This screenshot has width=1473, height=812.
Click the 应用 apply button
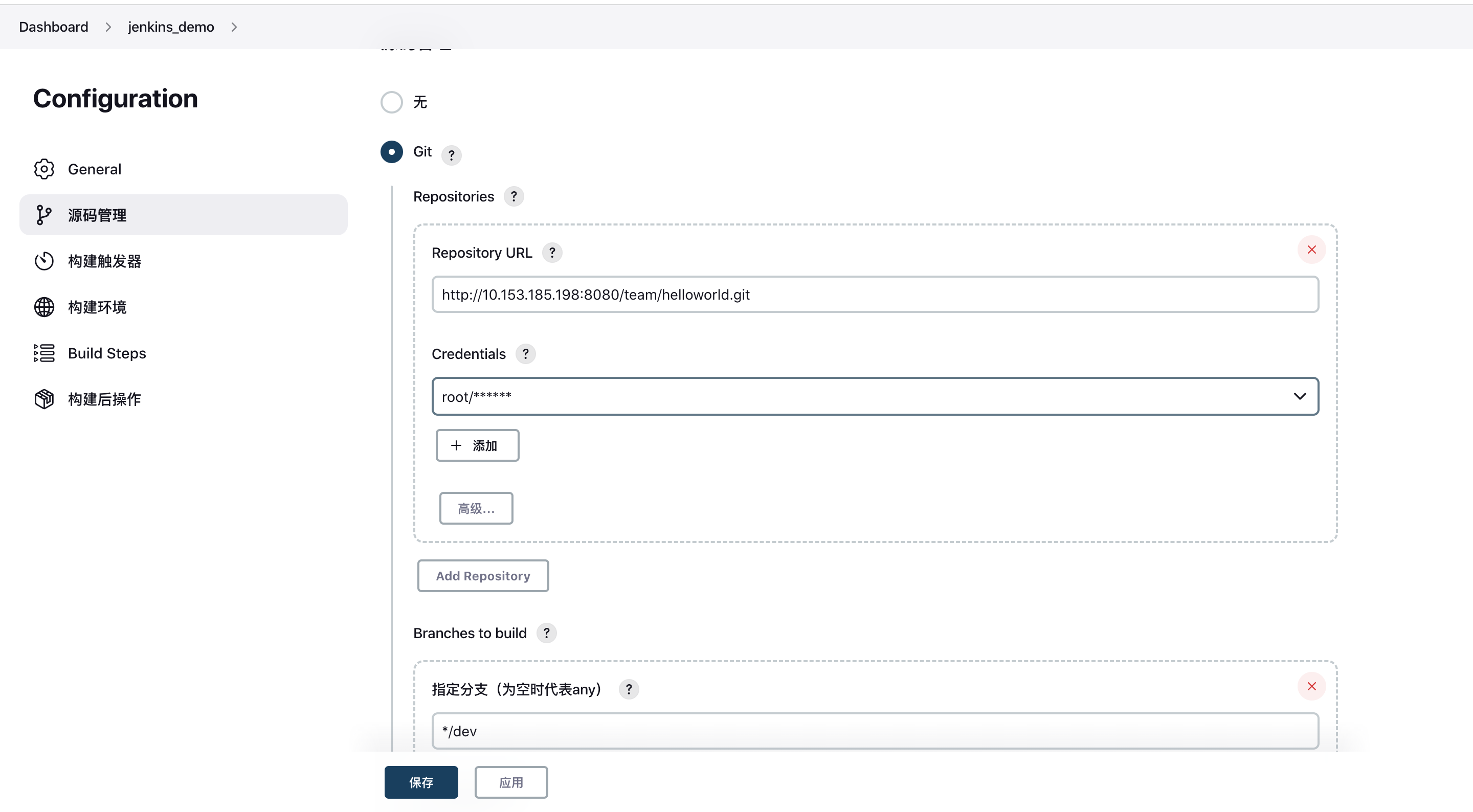511,782
